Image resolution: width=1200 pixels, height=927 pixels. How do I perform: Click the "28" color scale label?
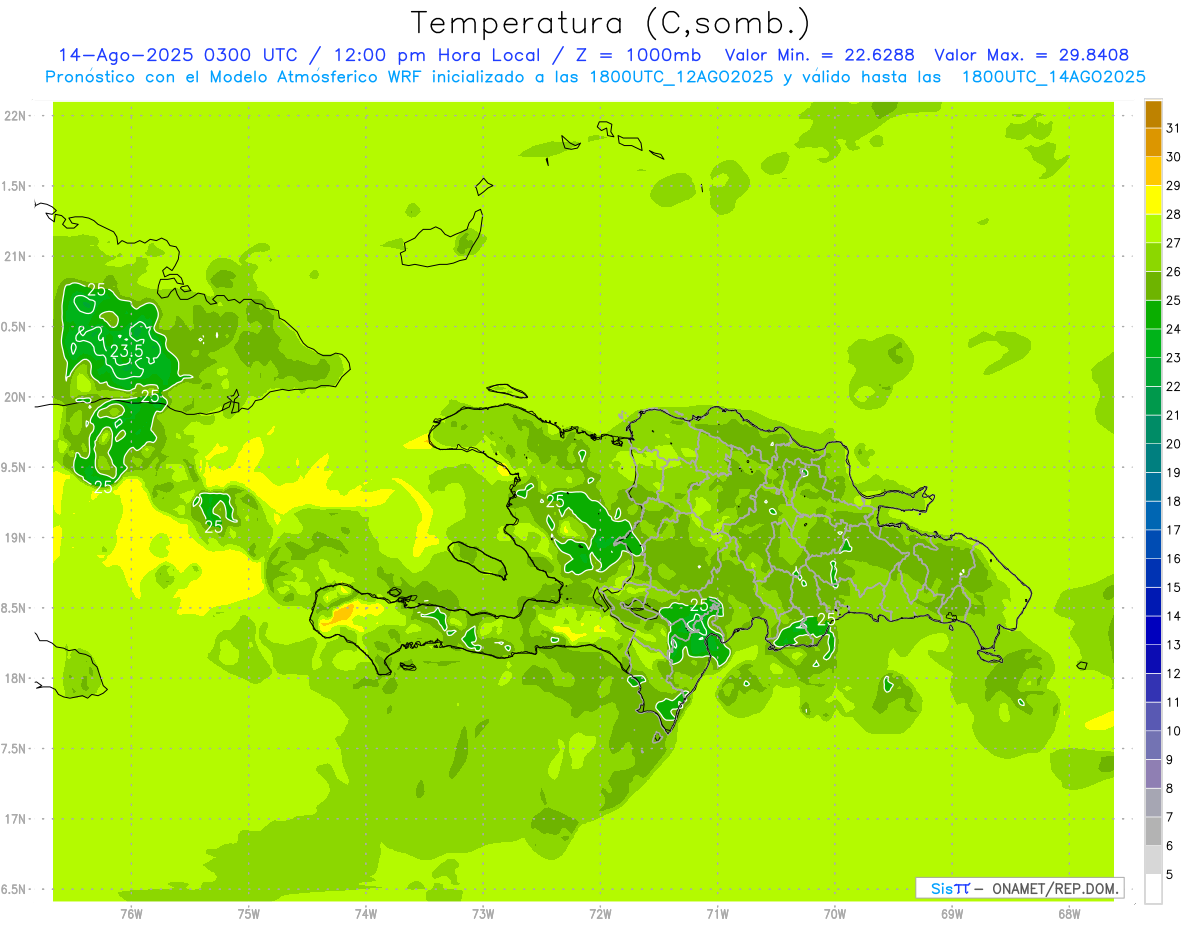pos(1174,214)
